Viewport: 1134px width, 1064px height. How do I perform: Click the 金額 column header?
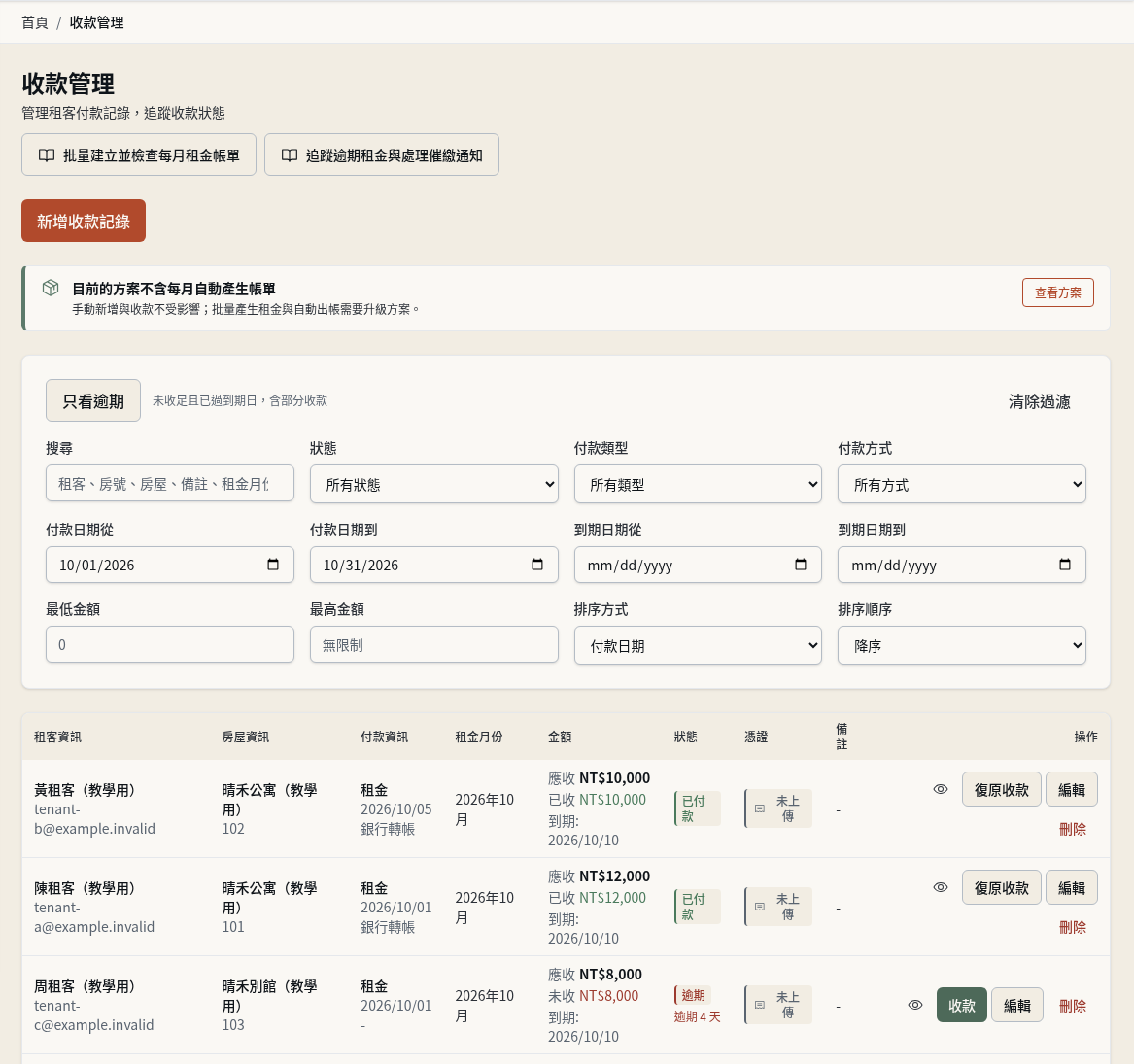560,737
